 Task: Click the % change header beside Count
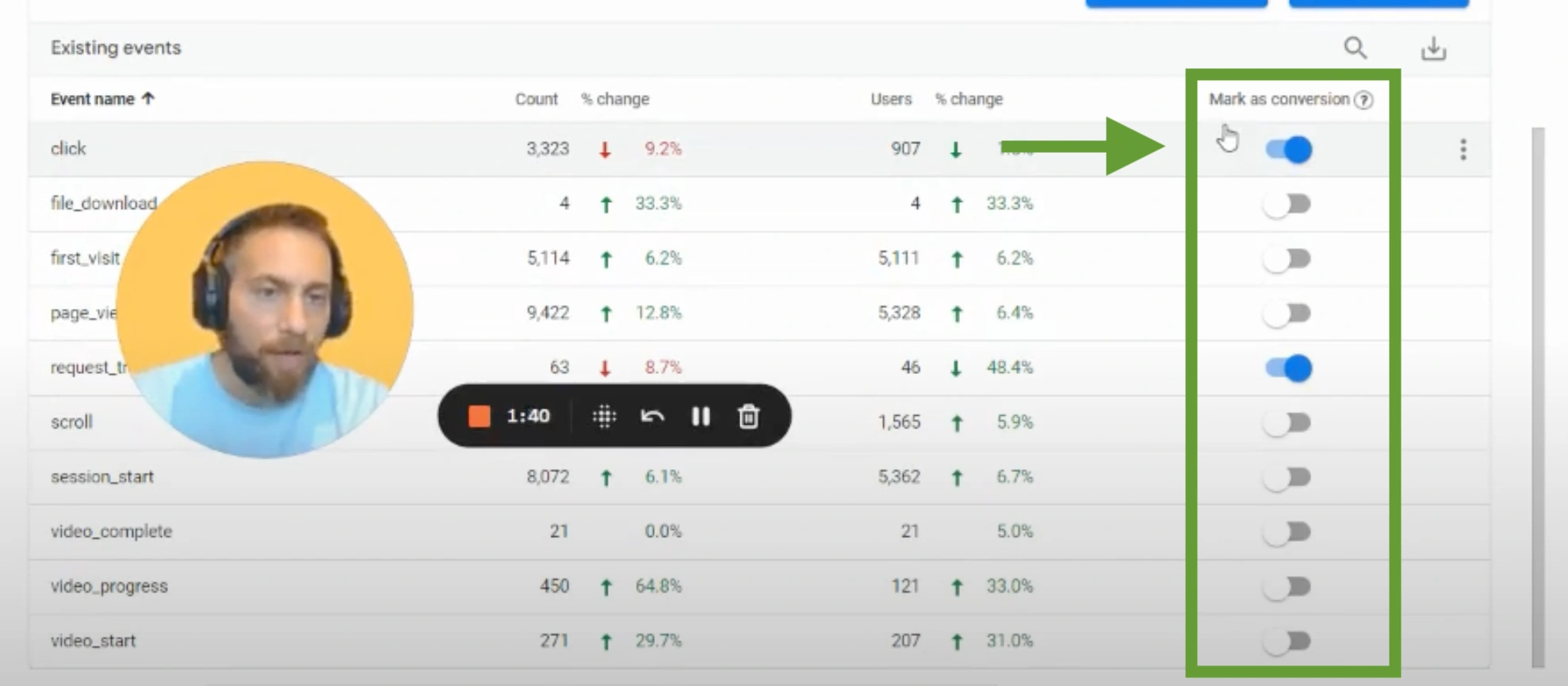click(615, 99)
